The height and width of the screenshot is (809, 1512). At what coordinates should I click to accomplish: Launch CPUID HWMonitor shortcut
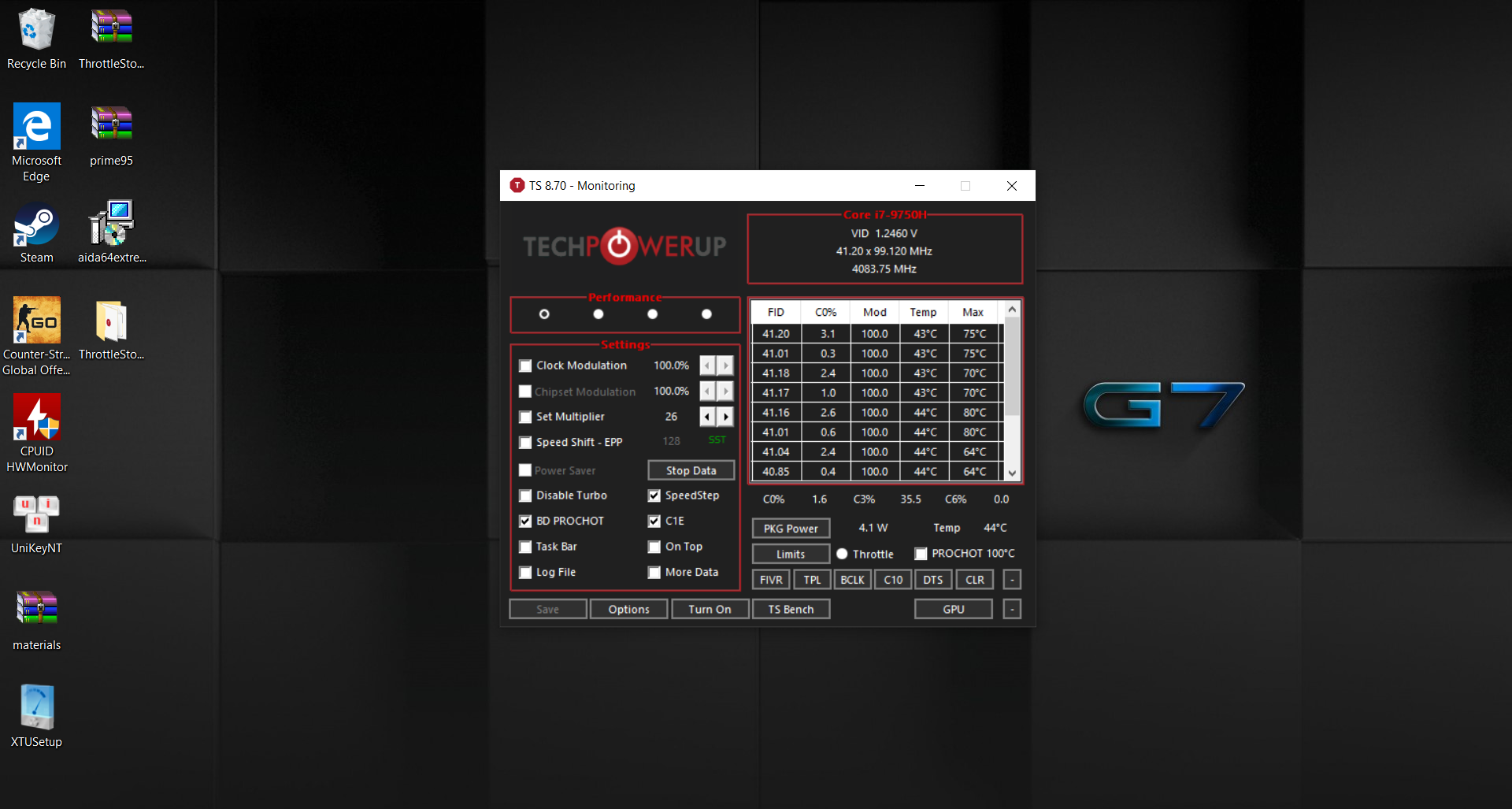(36, 434)
